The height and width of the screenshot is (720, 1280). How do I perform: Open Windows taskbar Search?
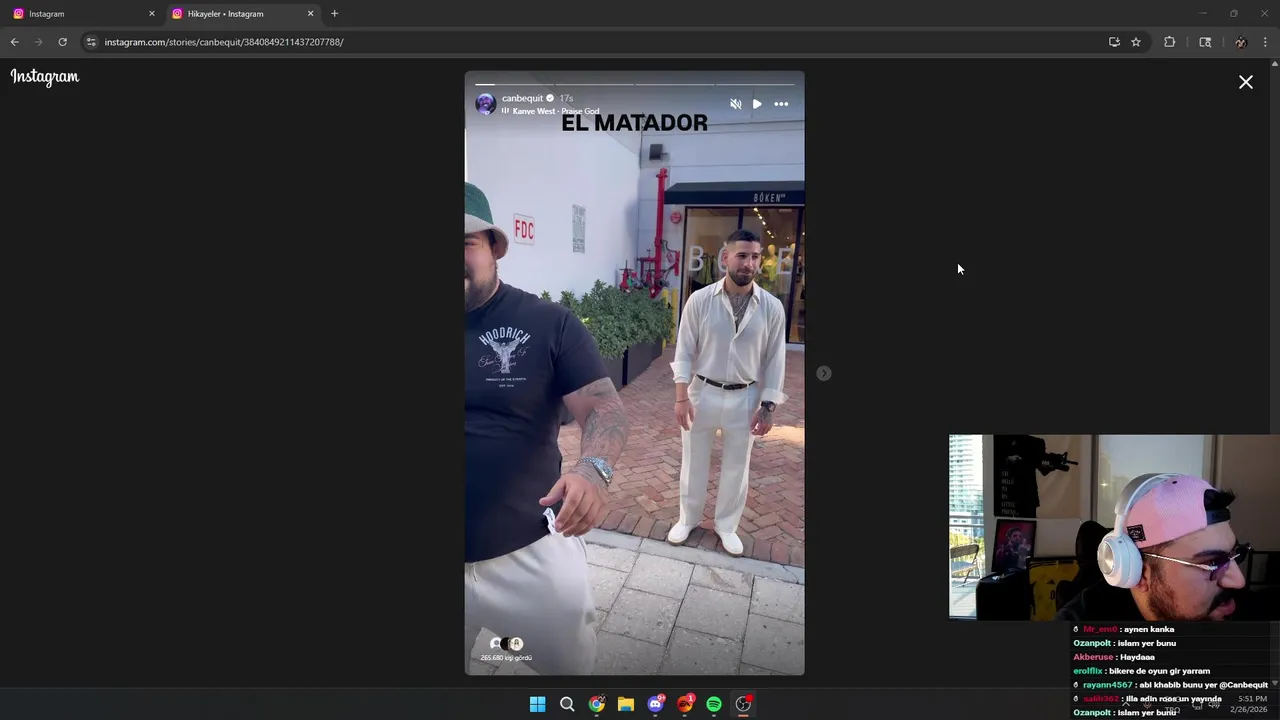[567, 704]
